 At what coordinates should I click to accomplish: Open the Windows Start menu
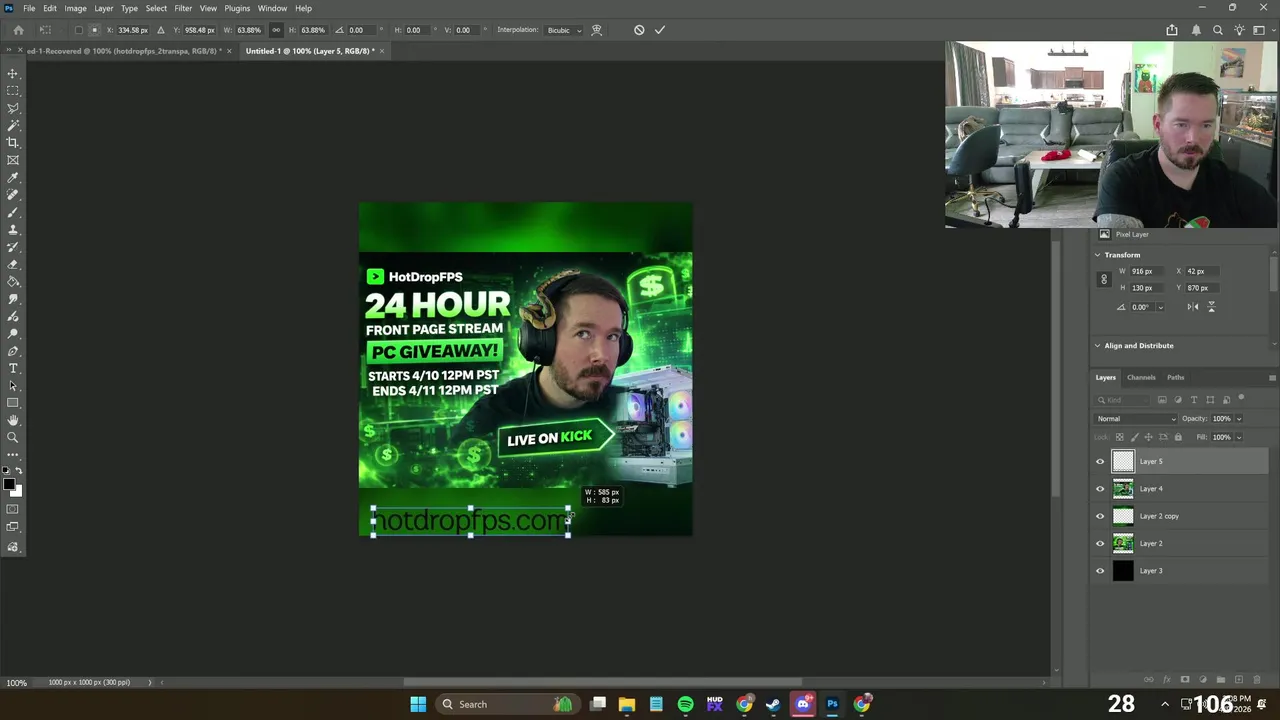[x=418, y=704]
